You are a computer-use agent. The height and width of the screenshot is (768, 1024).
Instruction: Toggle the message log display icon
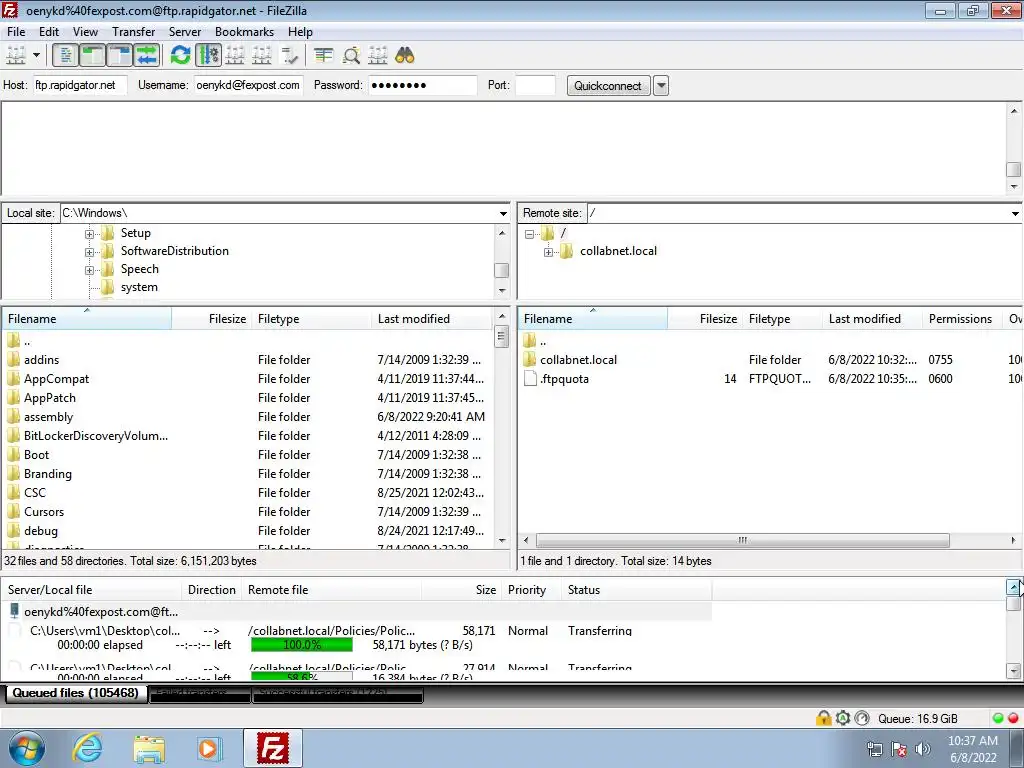[65, 56]
